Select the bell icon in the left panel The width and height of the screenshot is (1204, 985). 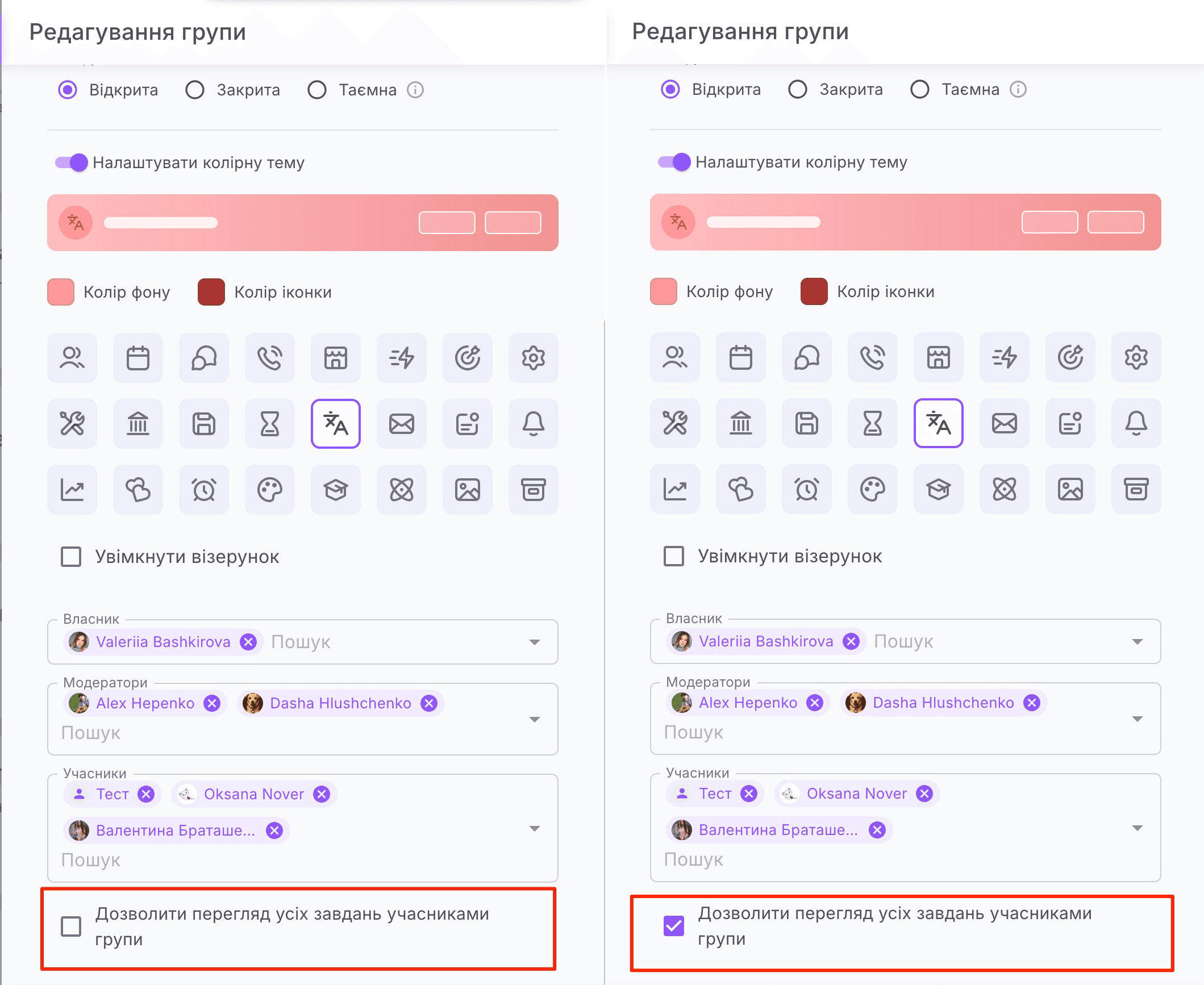tap(533, 424)
